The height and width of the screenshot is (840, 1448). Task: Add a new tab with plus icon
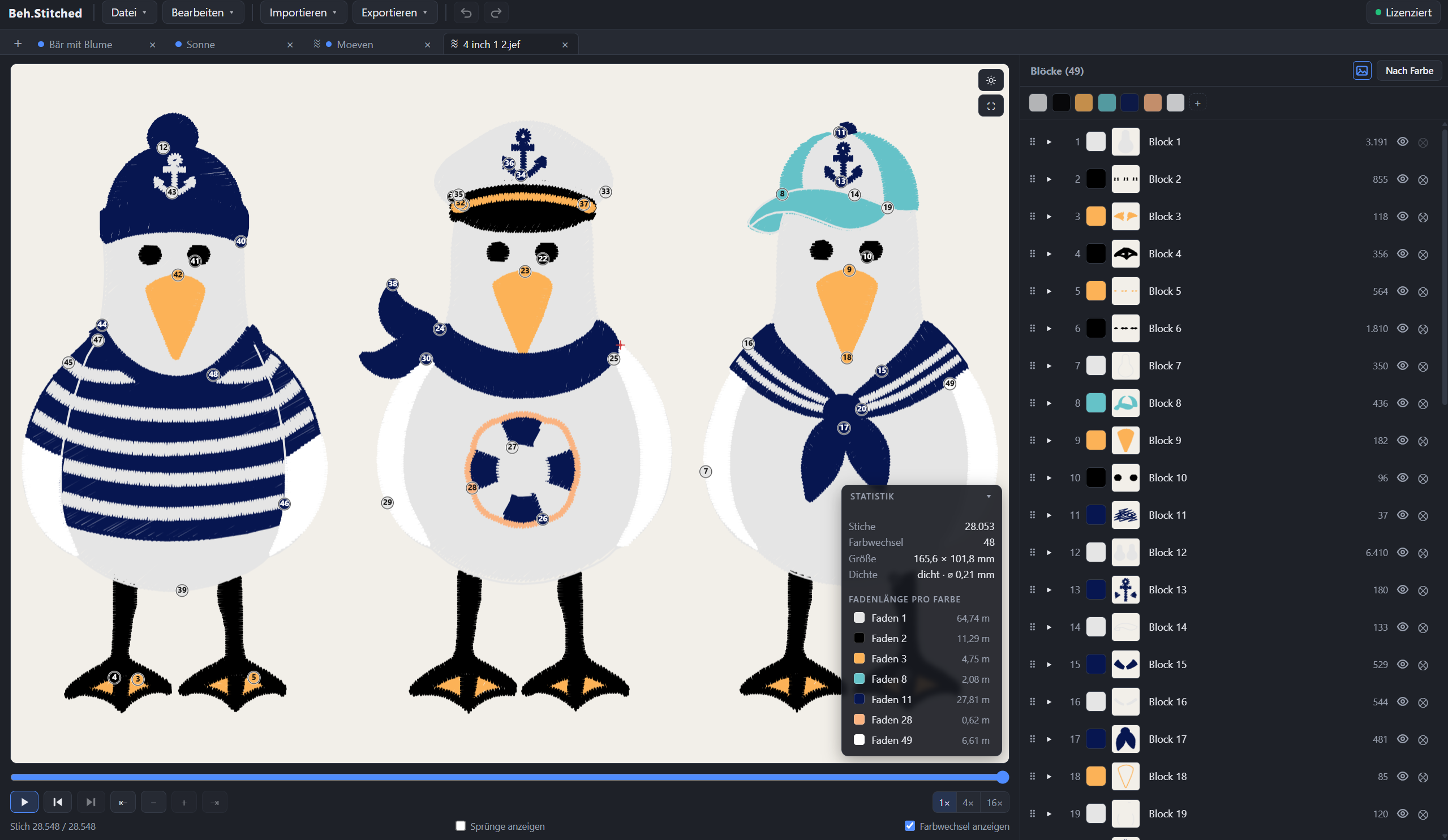click(x=18, y=44)
